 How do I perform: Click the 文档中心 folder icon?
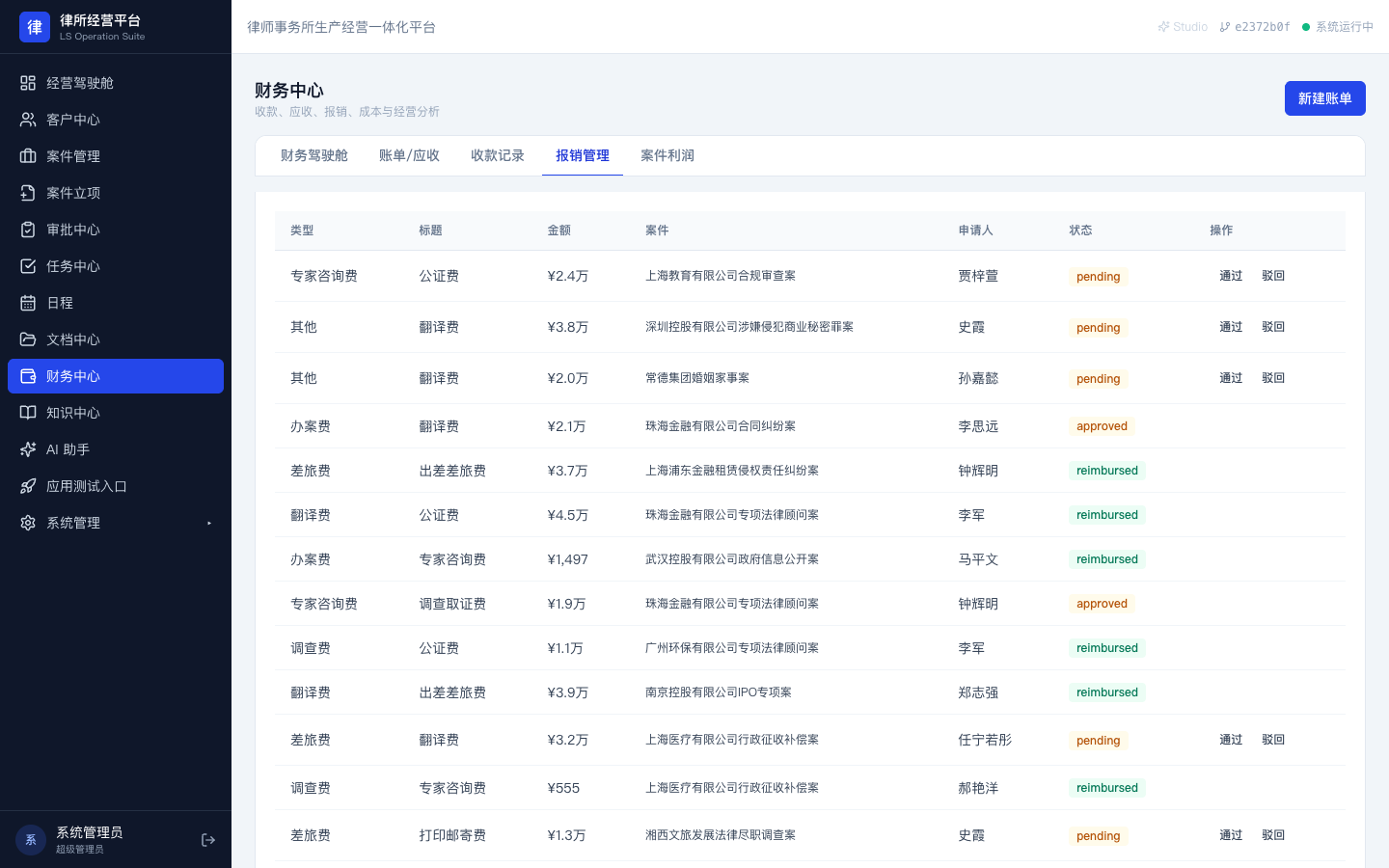point(28,339)
